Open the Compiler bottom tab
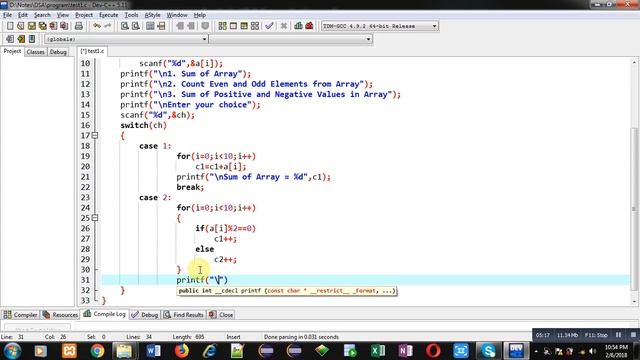Image resolution: width=640 pixels, height=360 pixels. click(x=20, y=315)
